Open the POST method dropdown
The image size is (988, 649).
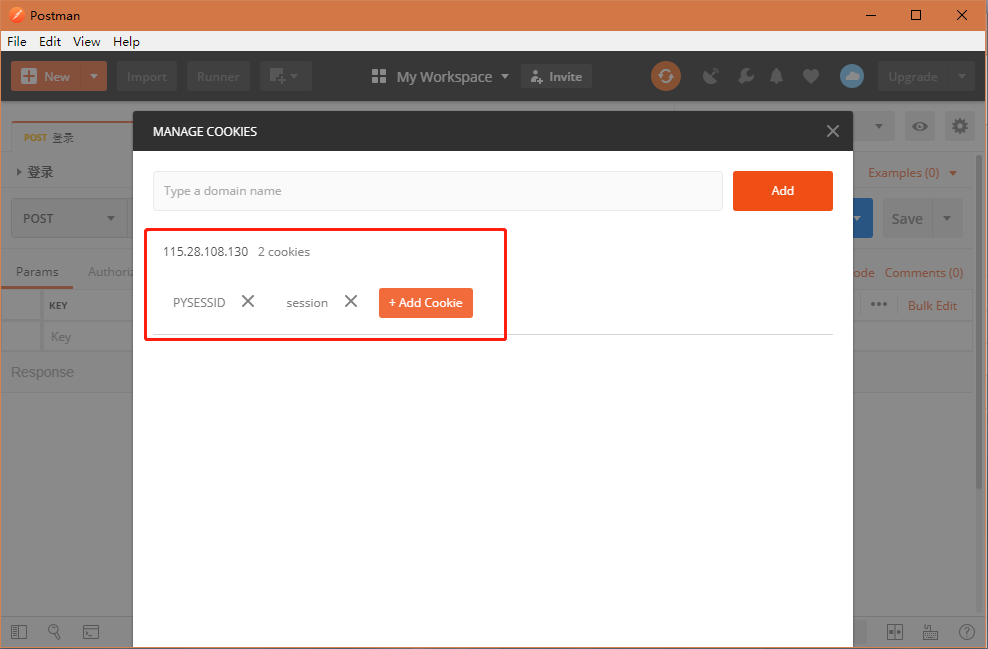click(68, 218)
